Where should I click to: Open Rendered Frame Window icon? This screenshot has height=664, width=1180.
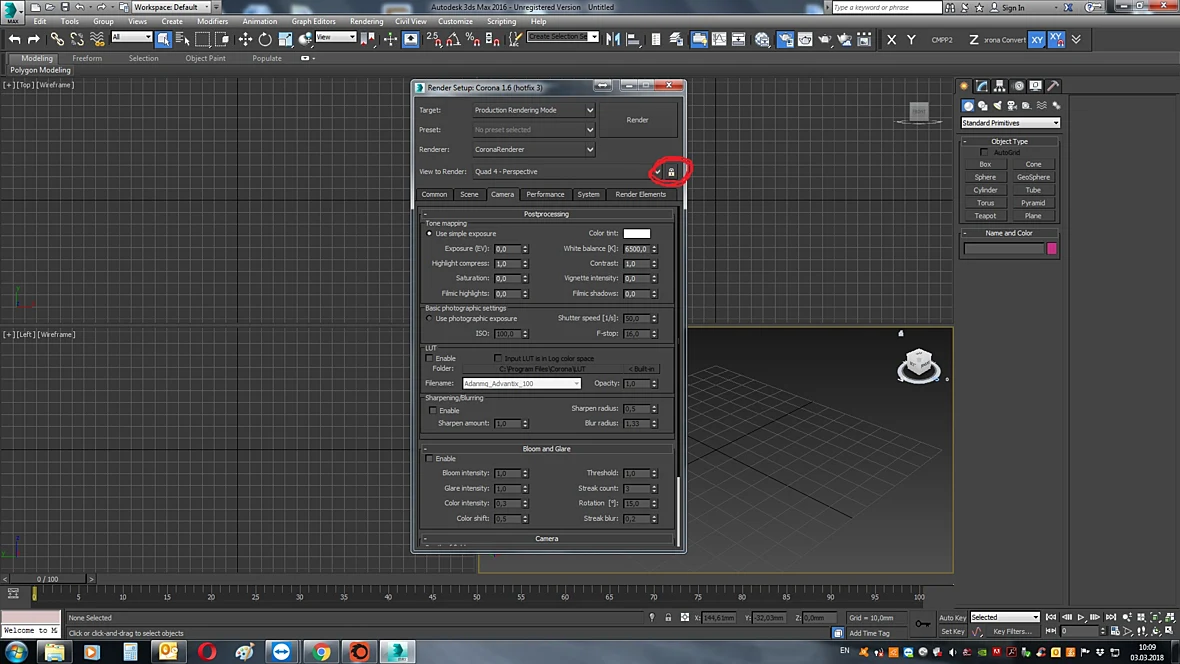(804, 39)
